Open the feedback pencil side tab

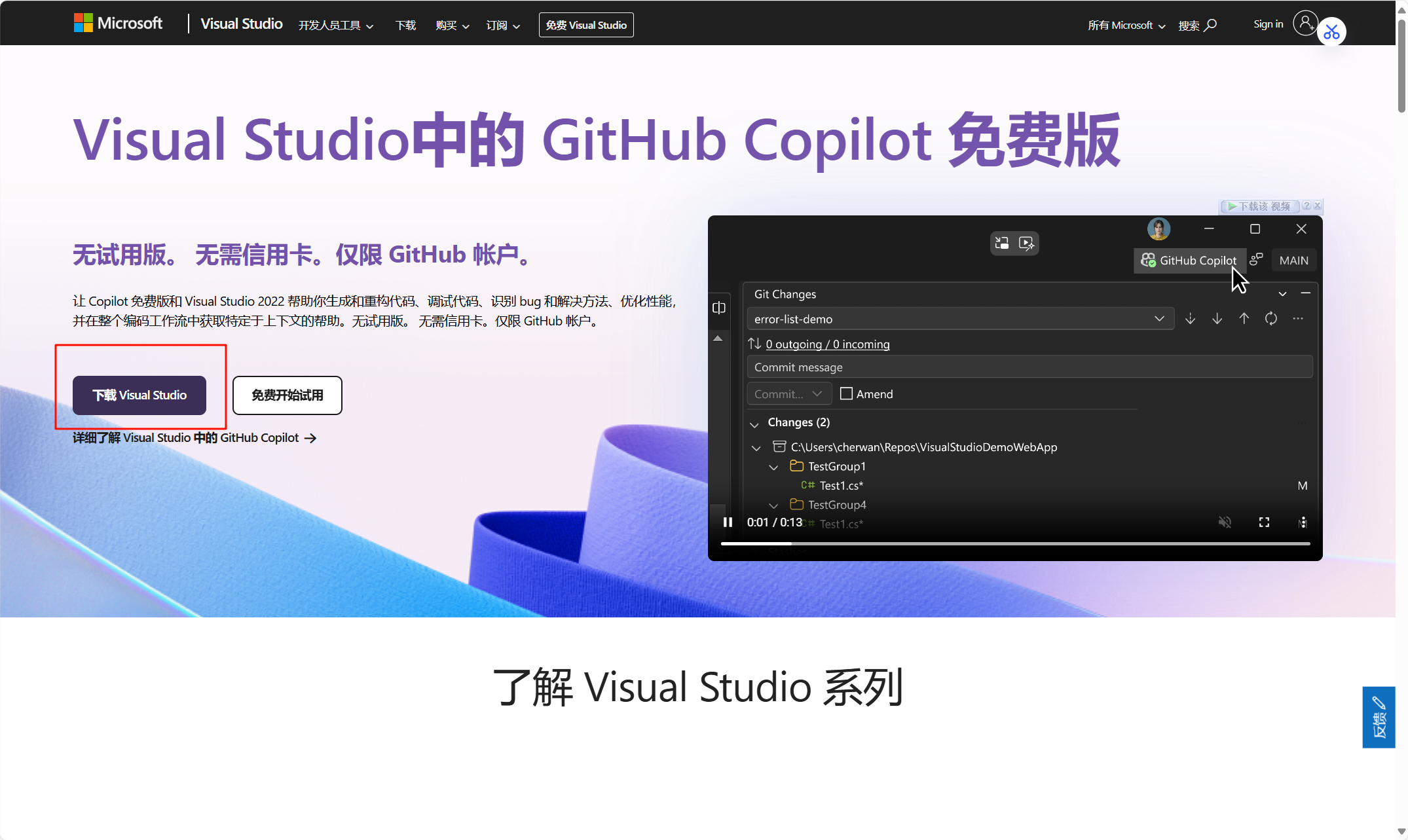(x=1379, y=717)
